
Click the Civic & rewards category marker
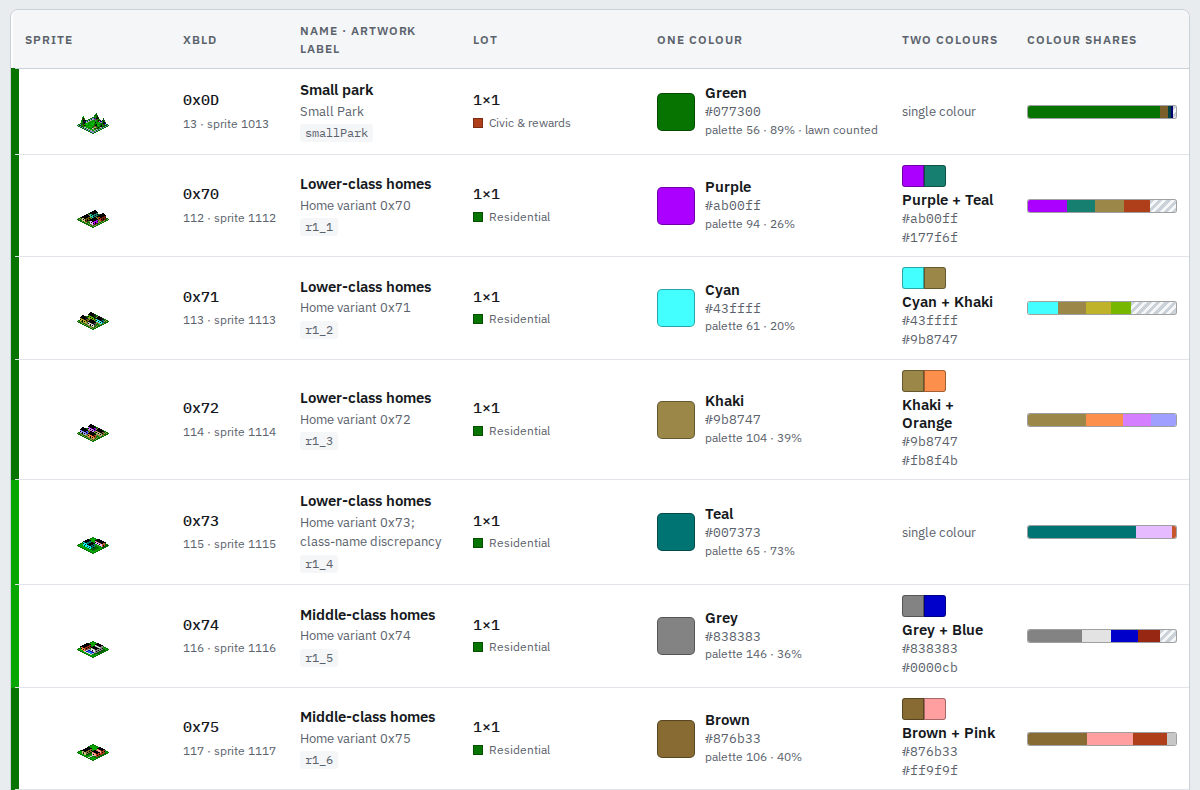point(478,123)
